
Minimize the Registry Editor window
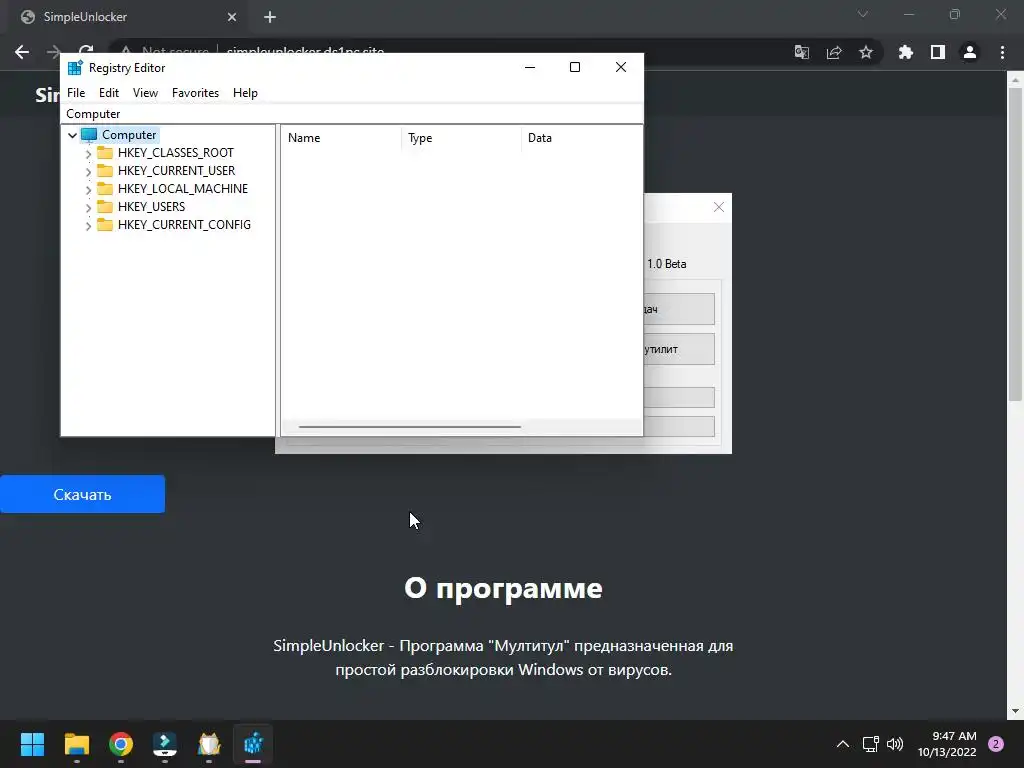530,67
